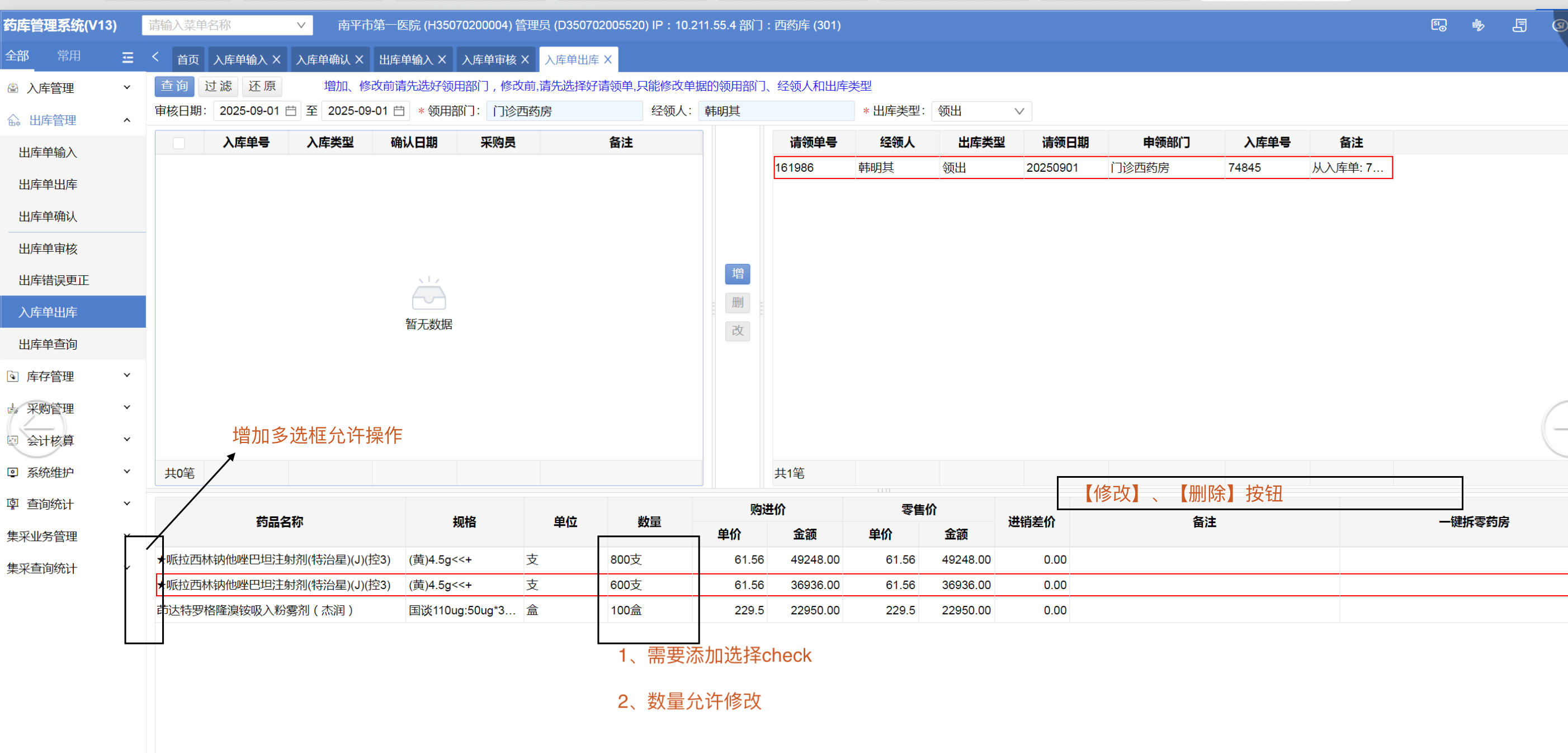Open the menu name search dropdown

(301, 26)
